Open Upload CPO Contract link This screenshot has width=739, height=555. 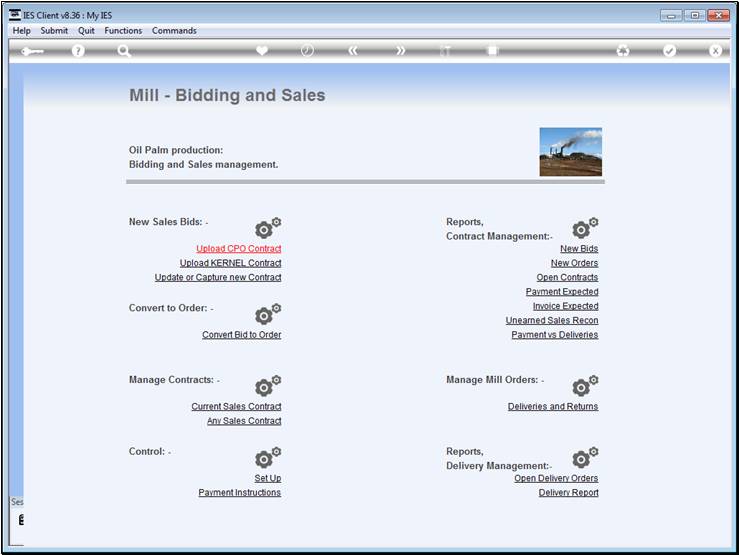(238, 249)
